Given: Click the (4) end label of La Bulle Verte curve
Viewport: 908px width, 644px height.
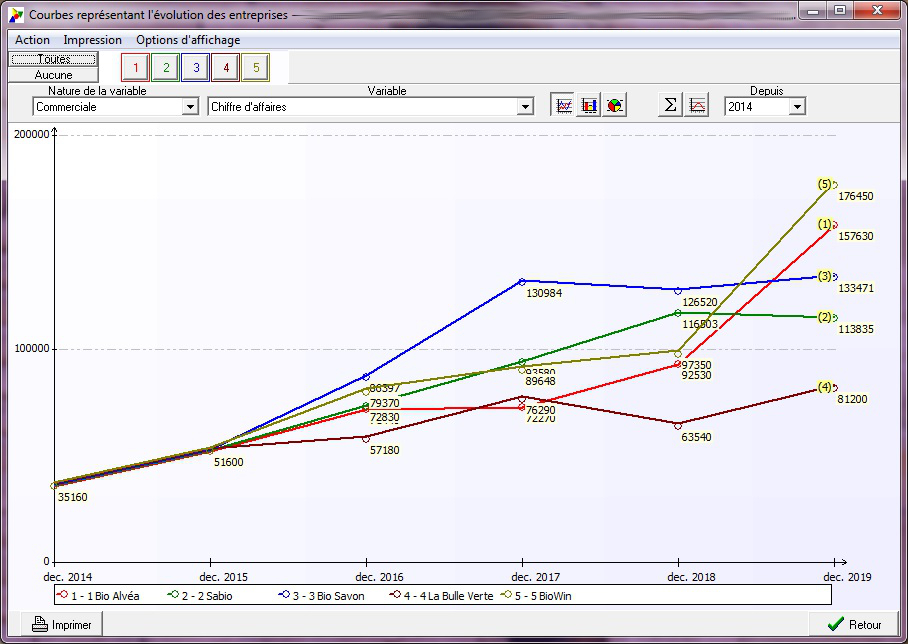Looking at the screenshot, I should [825, 387].
